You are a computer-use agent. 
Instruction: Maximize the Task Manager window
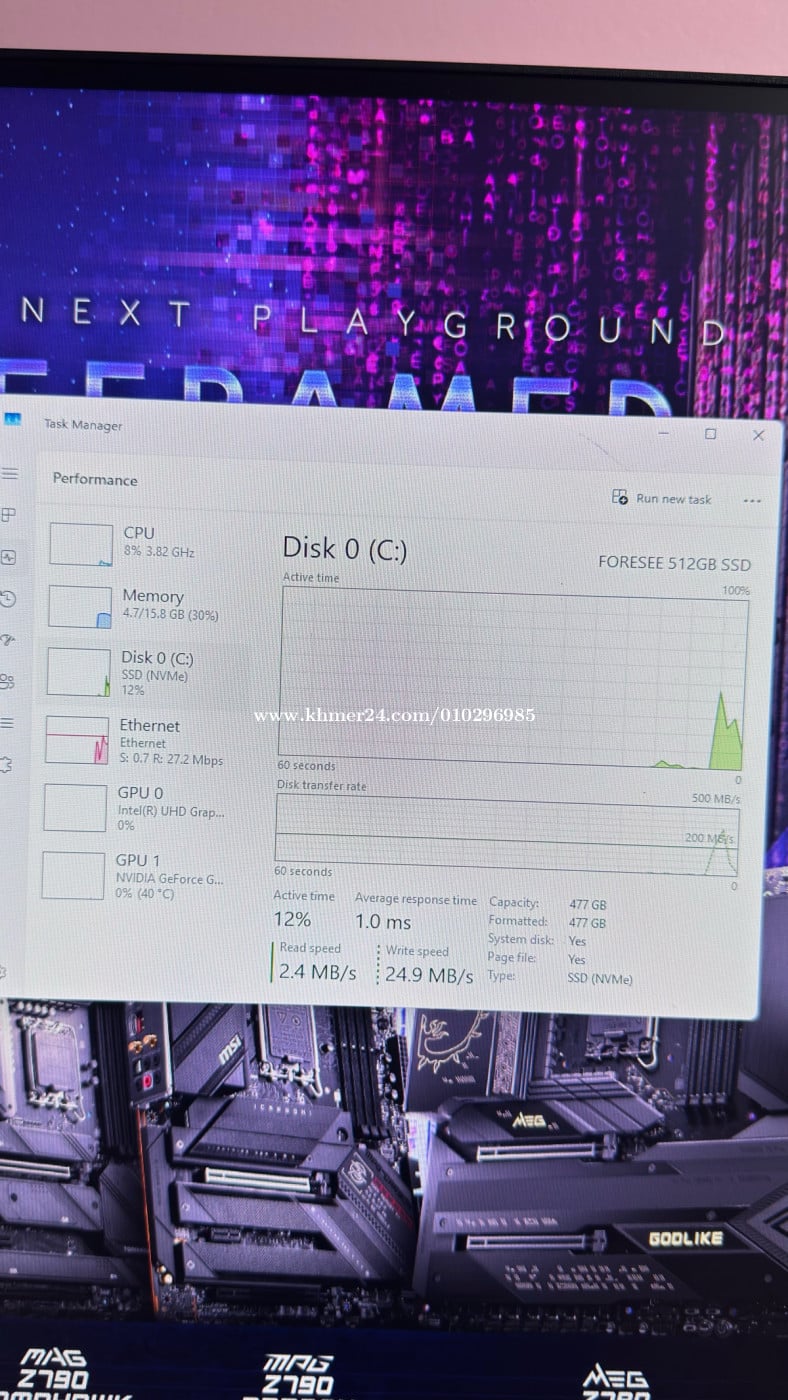pyautogui.click(x=710, y=434)
